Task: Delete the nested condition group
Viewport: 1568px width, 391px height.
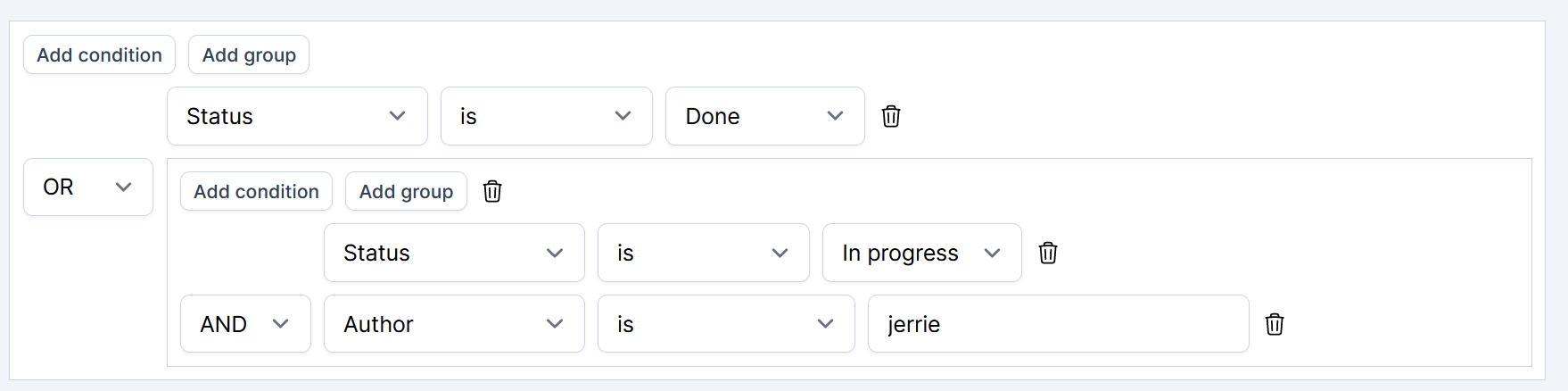Action: click(492, 191)
